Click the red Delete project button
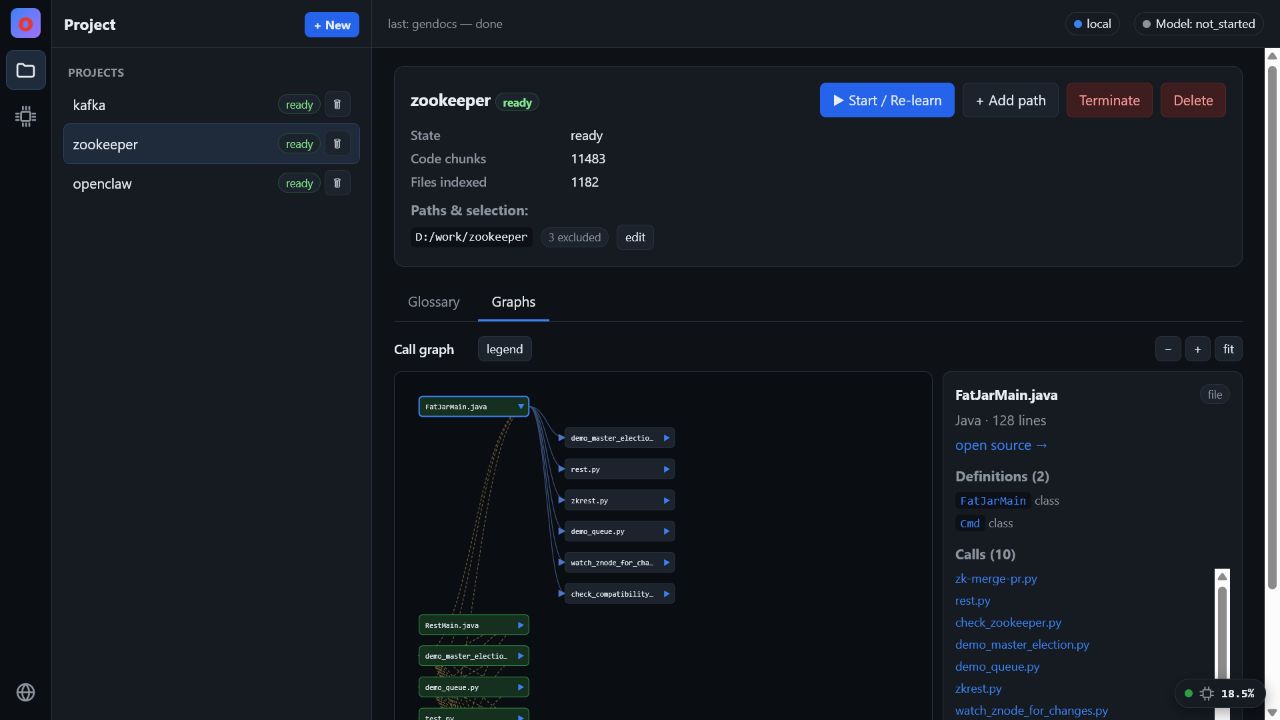The width and height of the screenshot is (1280, 720). click(1193, 100)
